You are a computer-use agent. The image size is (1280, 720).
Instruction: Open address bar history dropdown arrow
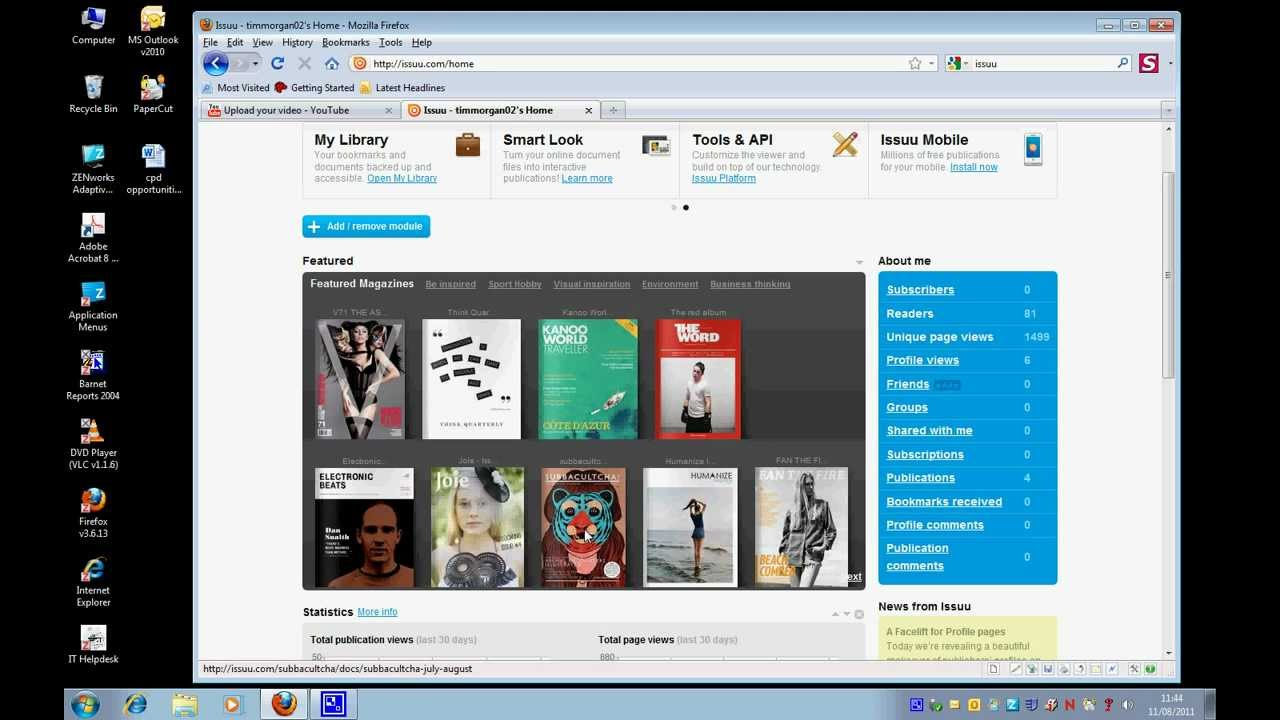[932, 63]
